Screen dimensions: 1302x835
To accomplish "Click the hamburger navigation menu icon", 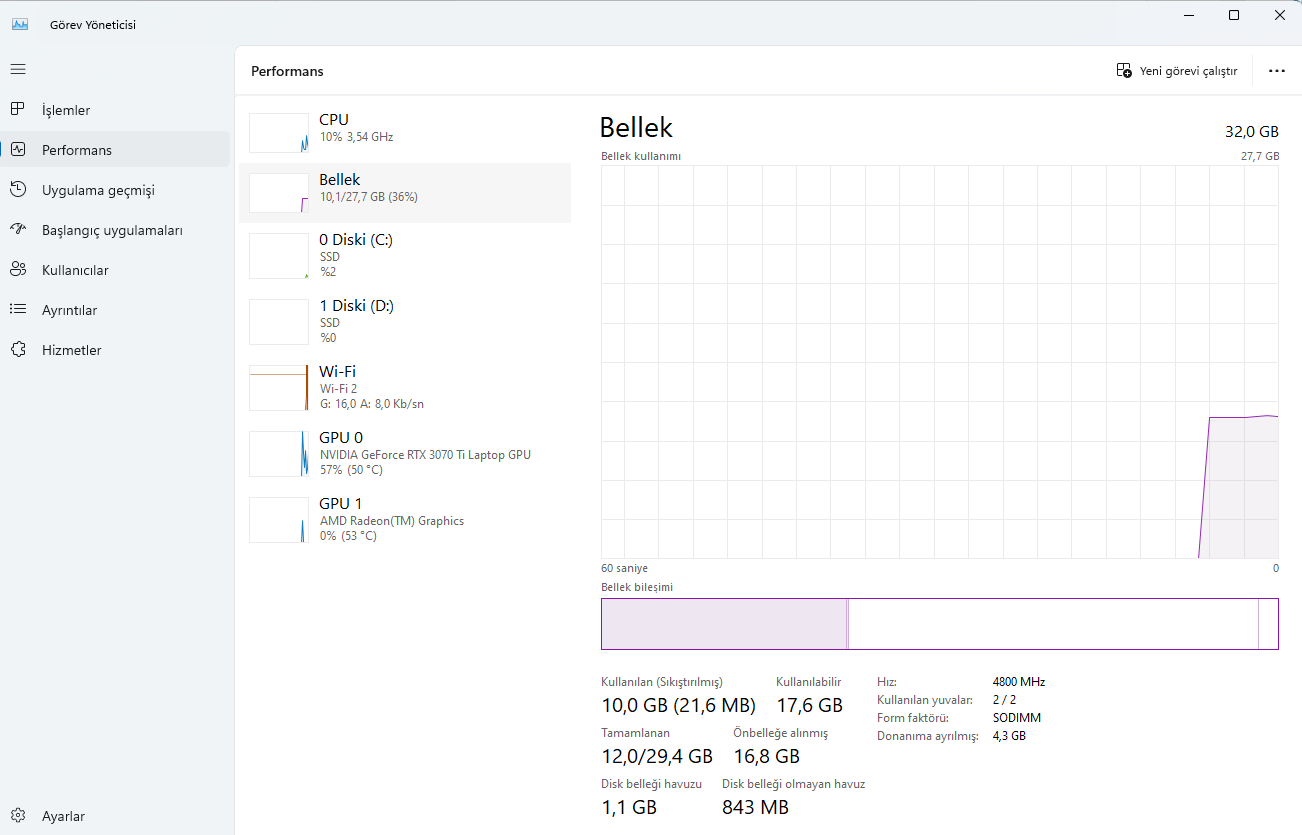I will pyautogui.click(x=18, y=69).
